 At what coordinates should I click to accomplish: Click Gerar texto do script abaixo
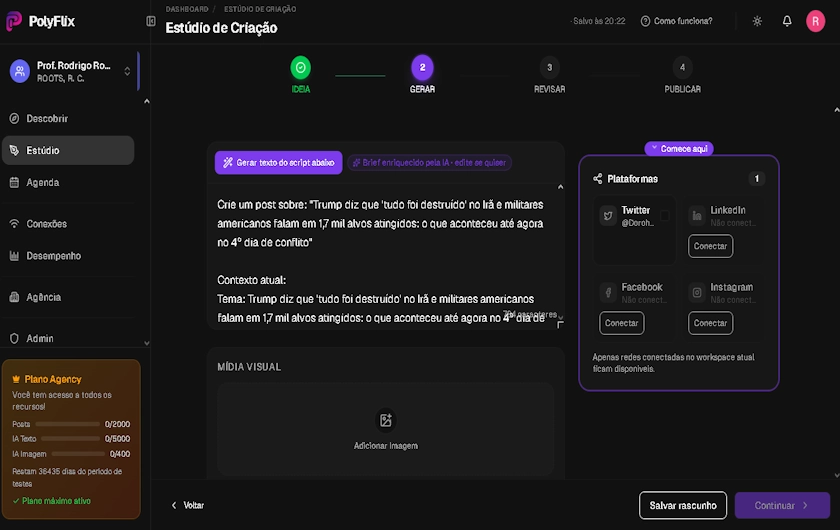[278, 162]
